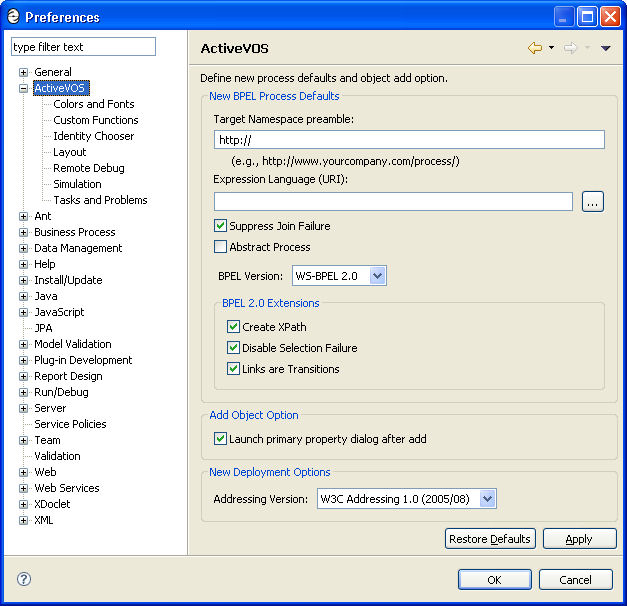Screen dimensions: 627x606
Task: Click the forward navigation arrow icon
Action: 570,48
